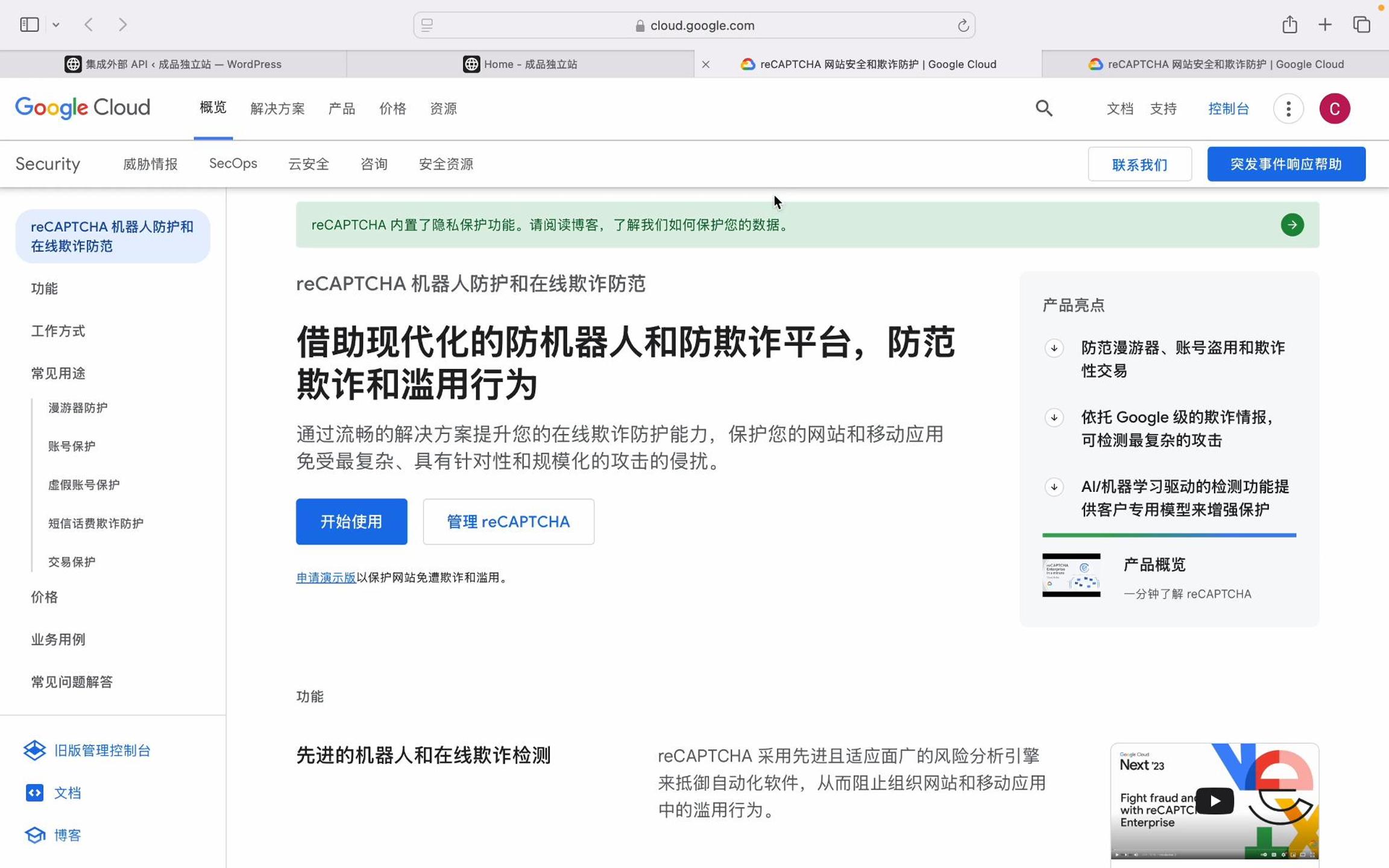The image size is (1389, 868).
Task: Click the search magnifier icon
Action: tap(1044, 108)
